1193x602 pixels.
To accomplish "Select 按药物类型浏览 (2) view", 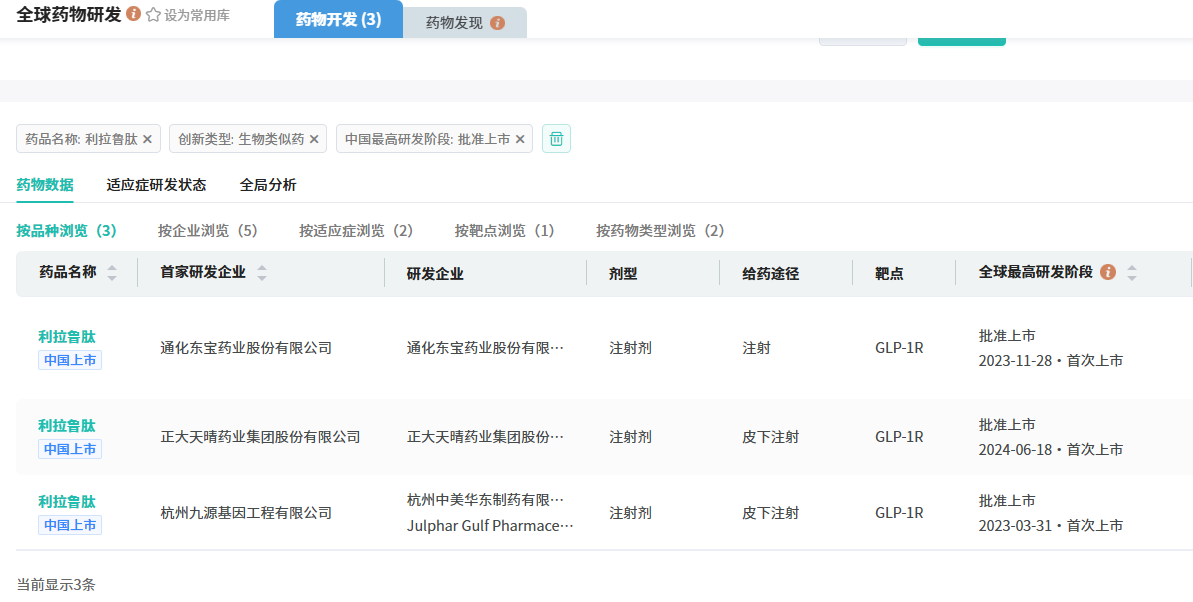I will pyautogui.click(x=660, y=231).
